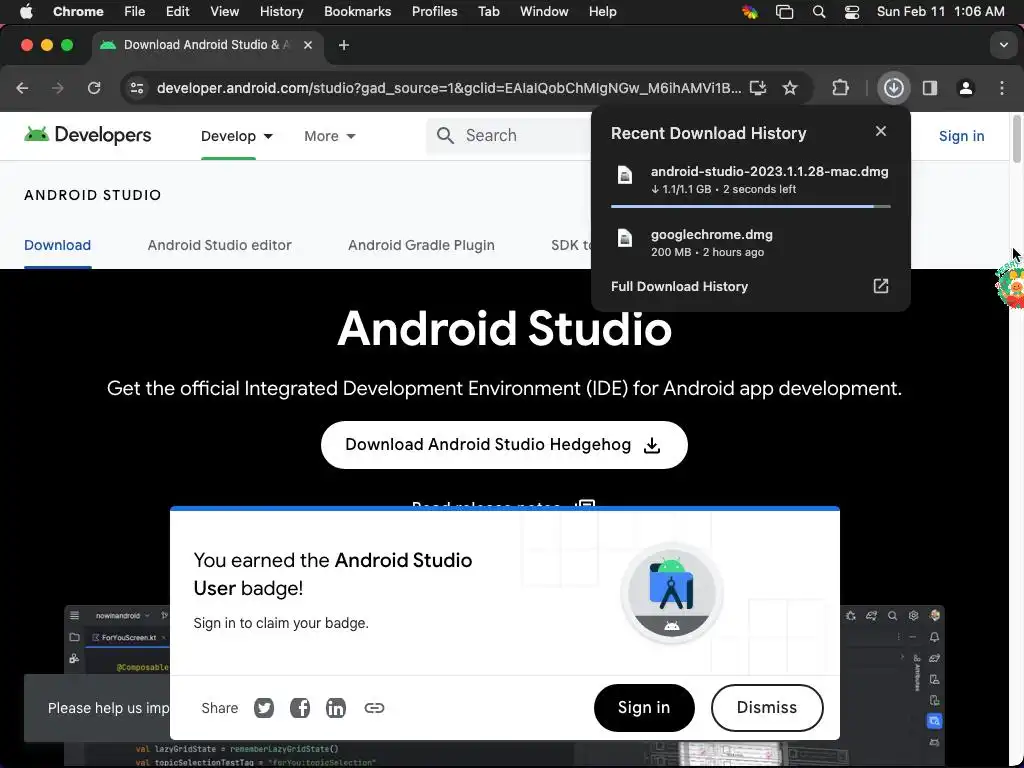The image size is (1024, 768).
Task: Share badge on Facebook
Action: click(x=300, y=708)
